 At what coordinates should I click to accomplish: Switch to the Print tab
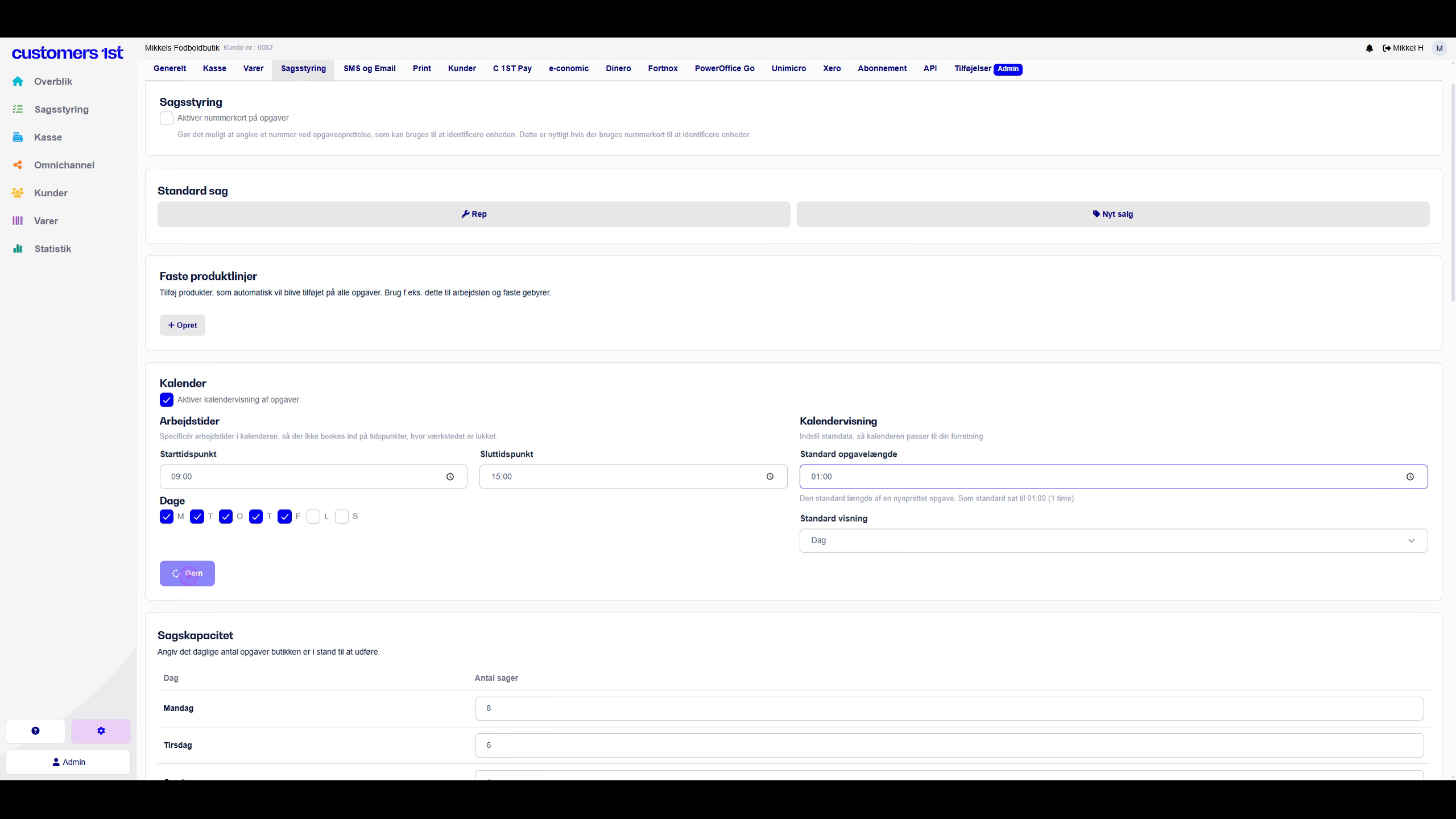pyautogui.click(x=422, y=69)
